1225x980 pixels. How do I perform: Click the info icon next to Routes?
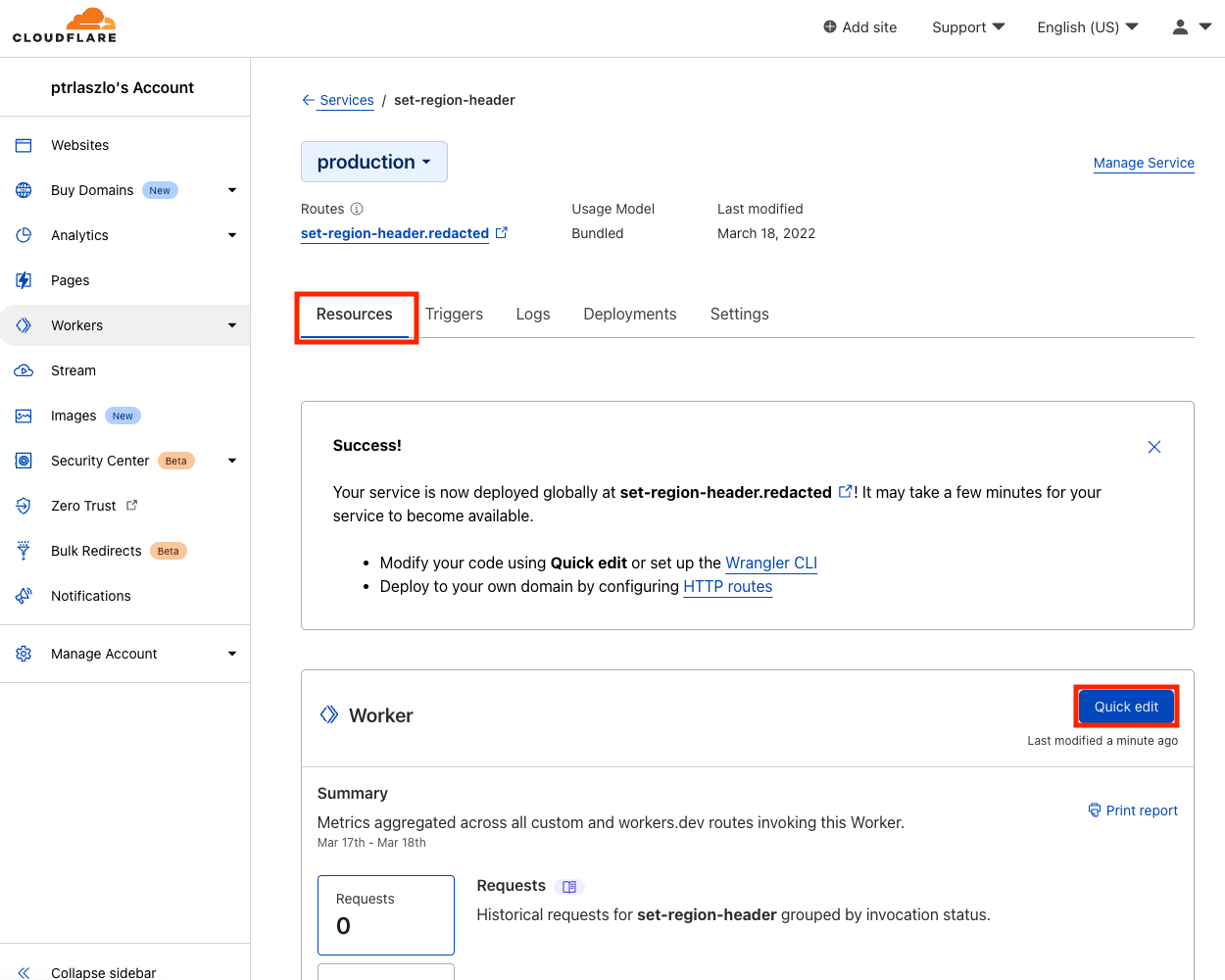click(x=357, y=209)
